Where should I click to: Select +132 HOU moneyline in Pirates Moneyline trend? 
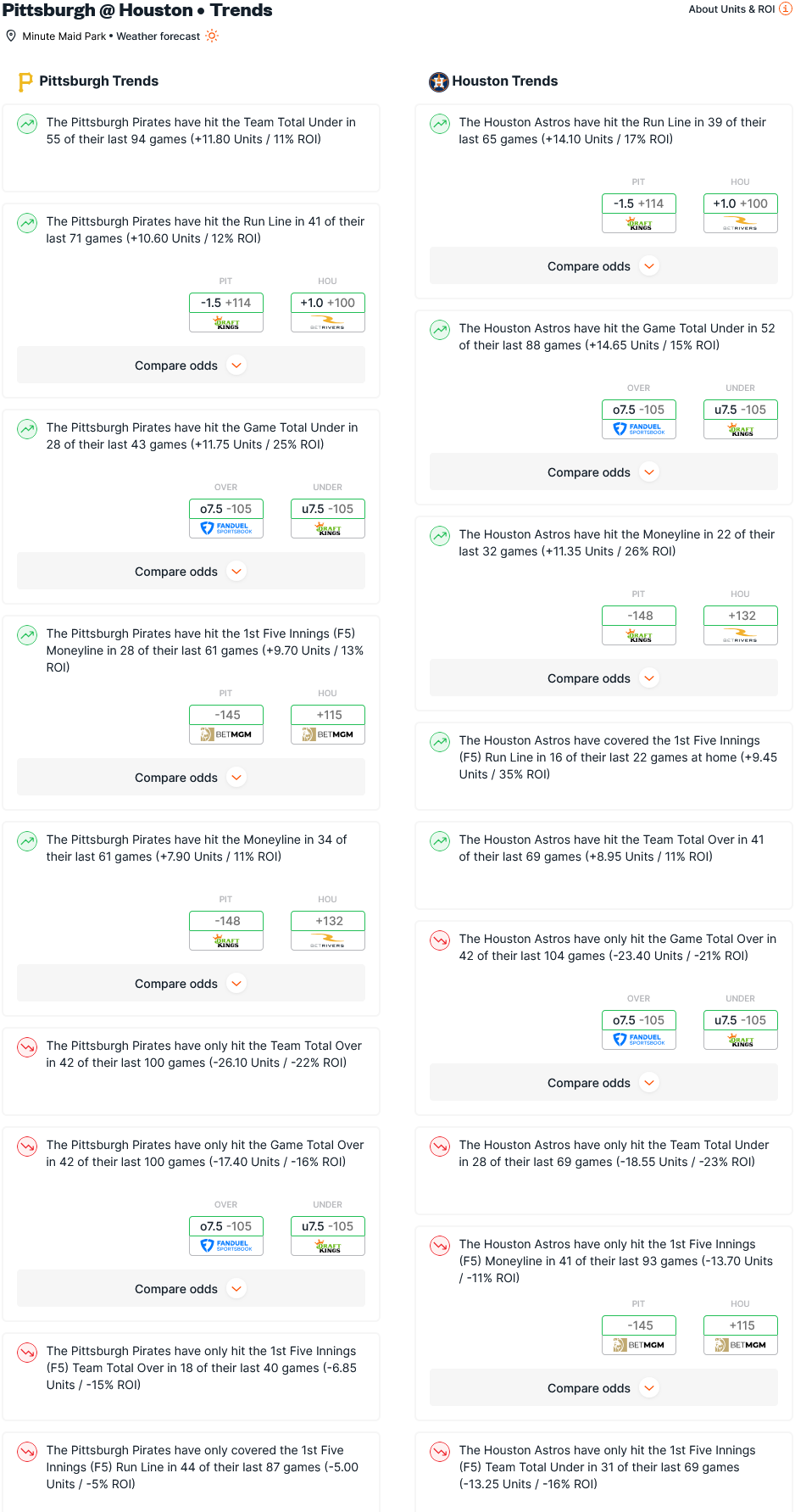coord(328,930)
